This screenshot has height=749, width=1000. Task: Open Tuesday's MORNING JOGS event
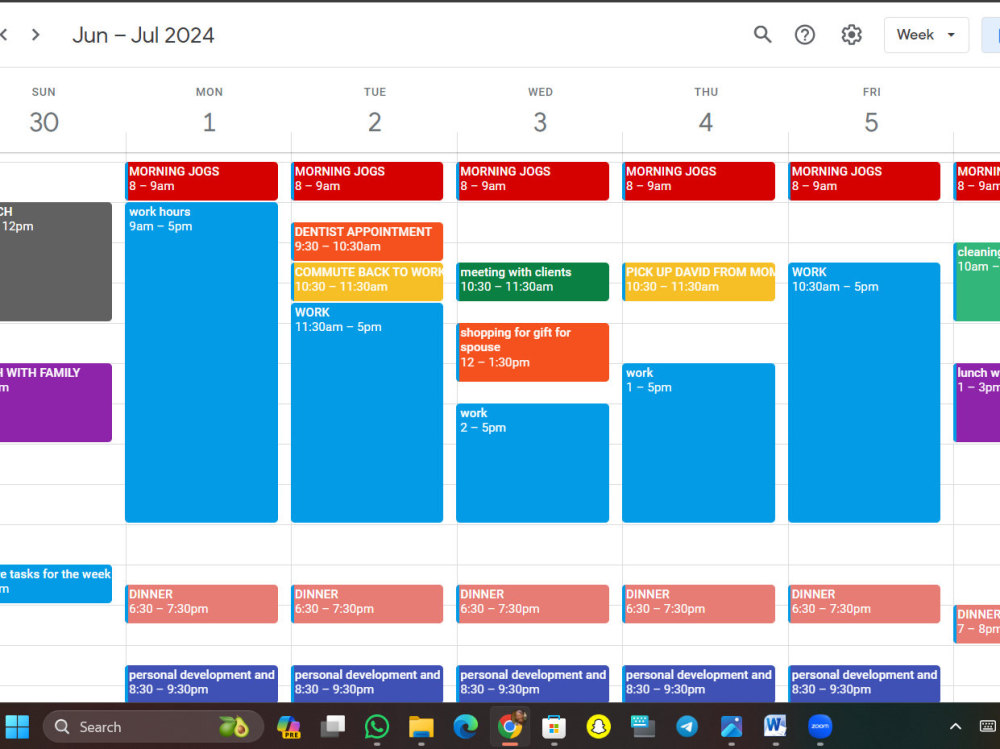[367, 181]
